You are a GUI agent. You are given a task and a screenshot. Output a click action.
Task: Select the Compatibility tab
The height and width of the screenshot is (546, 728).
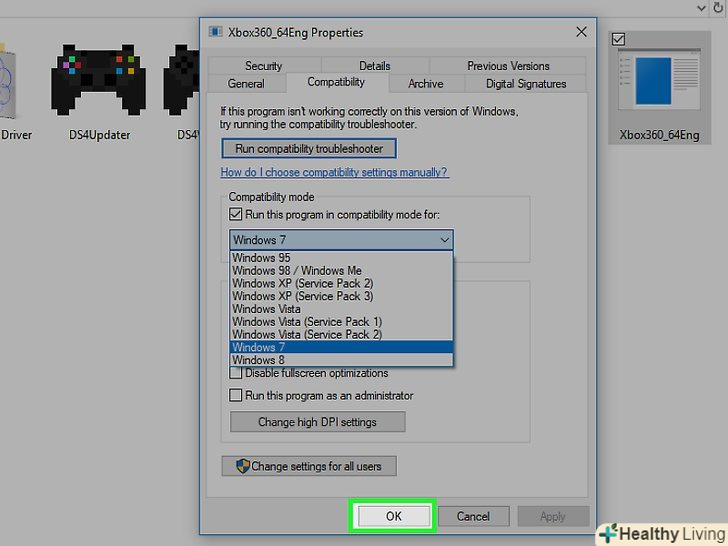coord(336,82)
